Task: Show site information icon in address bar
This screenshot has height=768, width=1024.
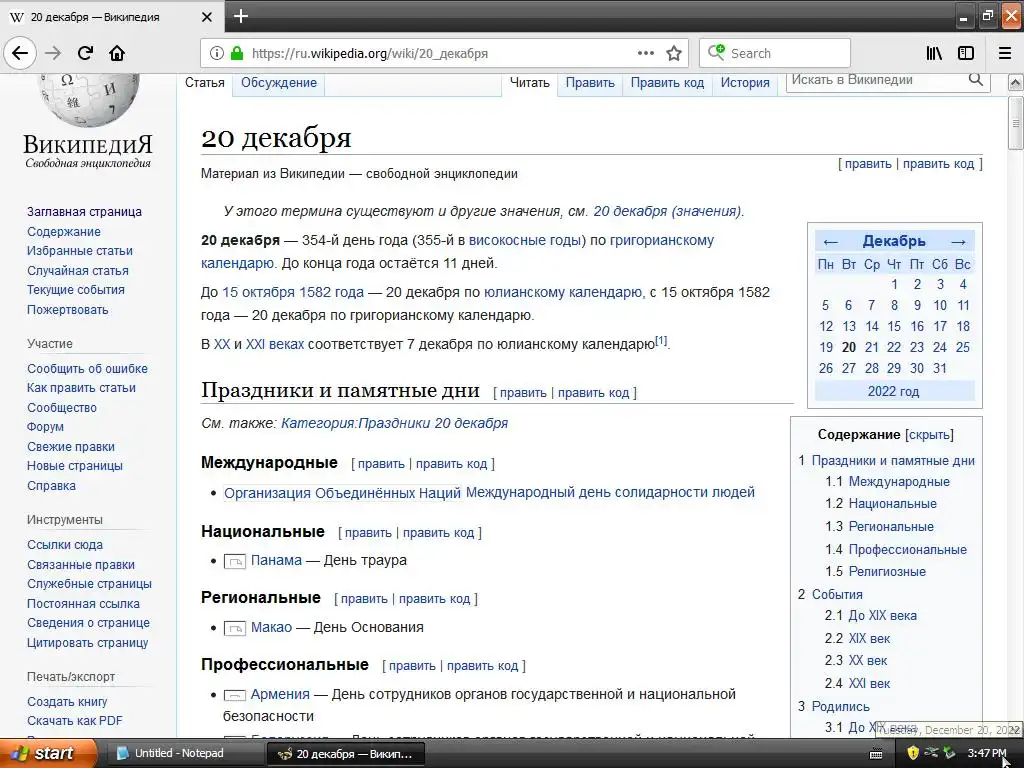Action: [217, 53]
